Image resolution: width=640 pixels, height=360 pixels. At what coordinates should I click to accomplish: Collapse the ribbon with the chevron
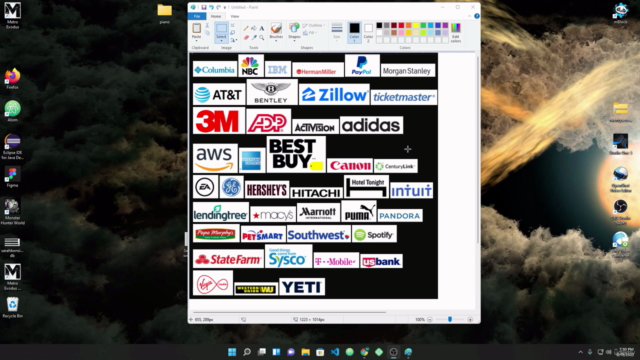click(469, 16)
